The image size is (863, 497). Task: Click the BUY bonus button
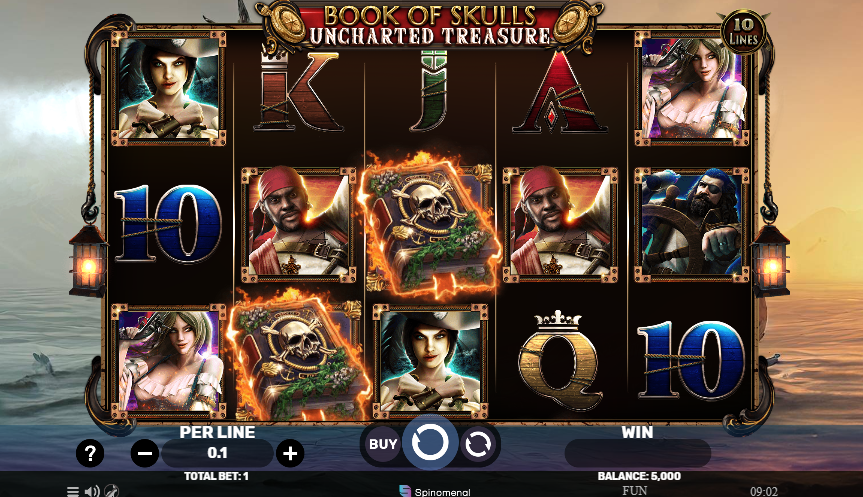tap(383, 444)
